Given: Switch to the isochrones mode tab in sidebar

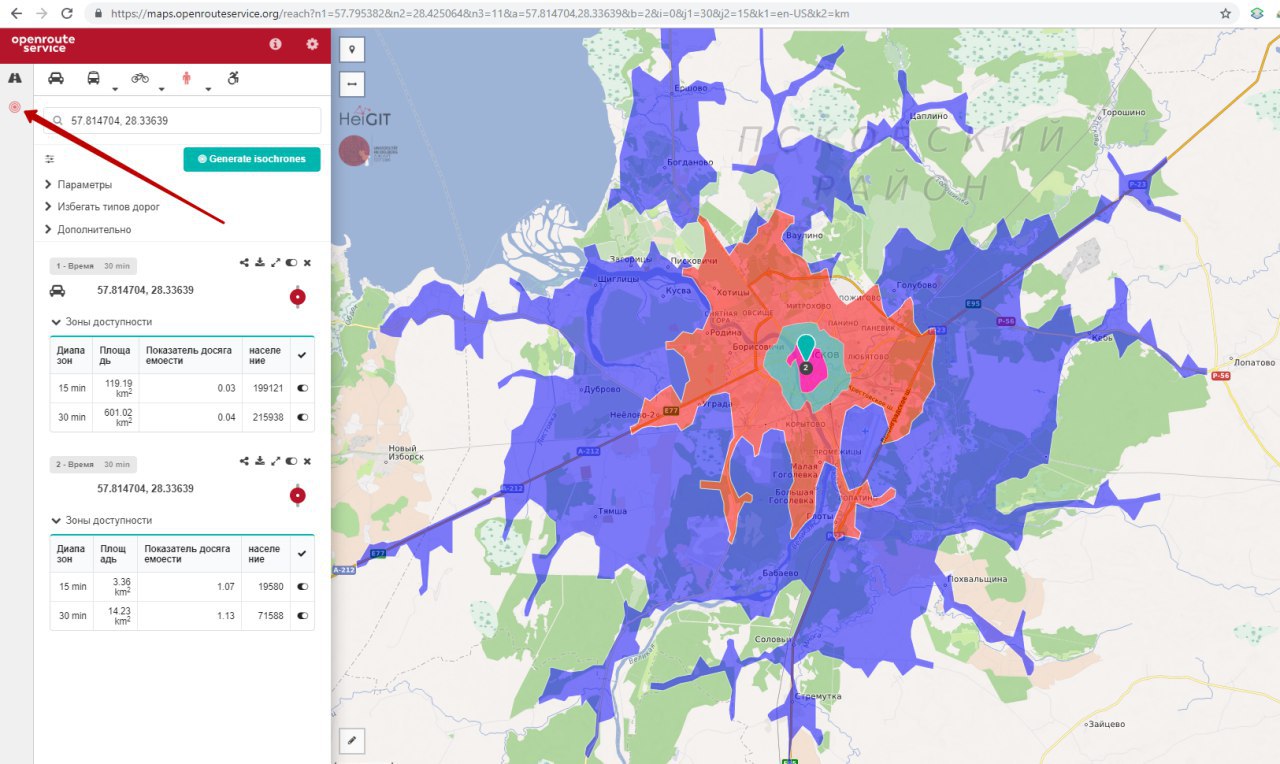Looking at the screenshot, I should 15,107.
